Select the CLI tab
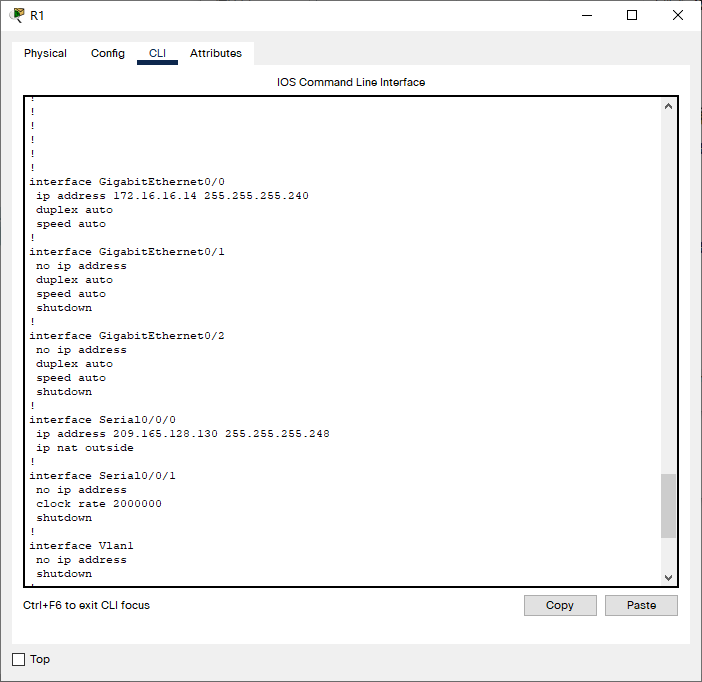 (x=157, y=53)
